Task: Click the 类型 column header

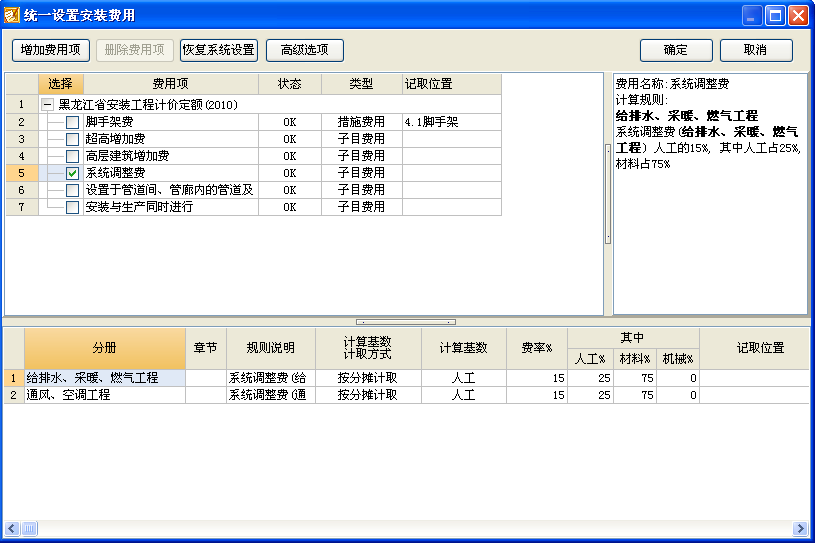Action: pos(361,84)
